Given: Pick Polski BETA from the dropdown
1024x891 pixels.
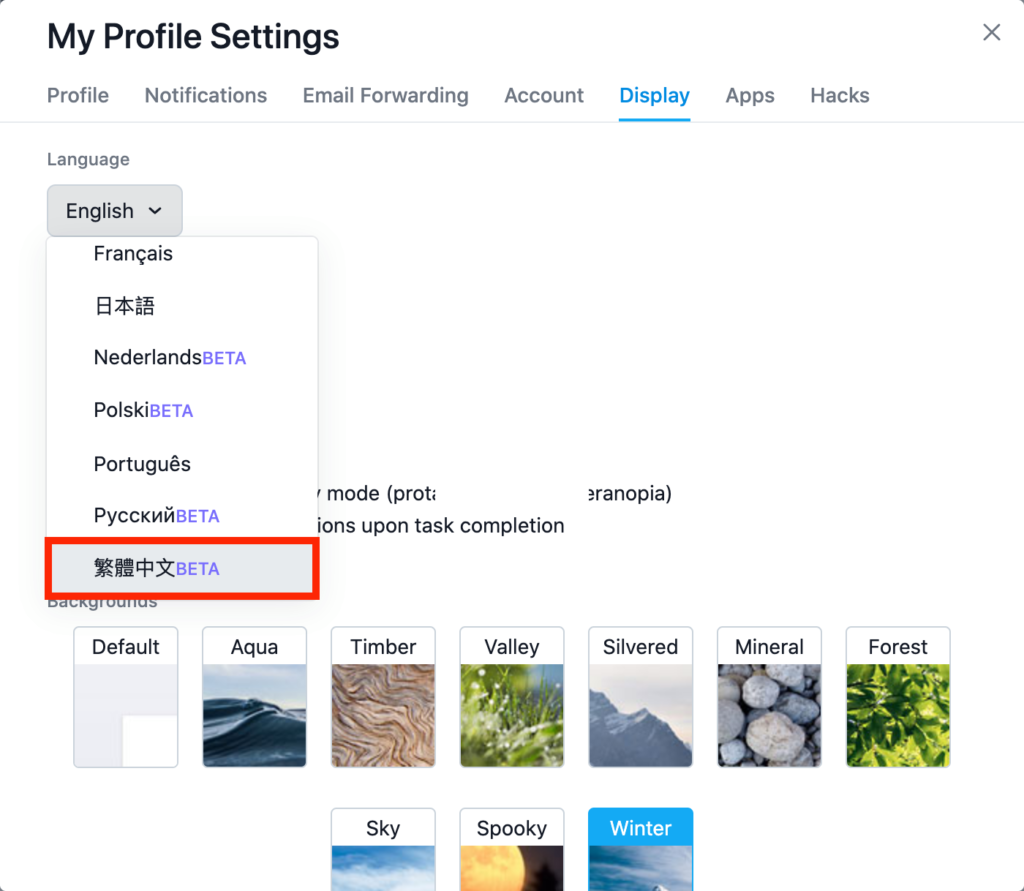Looking at the screenshot, I should pos(182,410).
